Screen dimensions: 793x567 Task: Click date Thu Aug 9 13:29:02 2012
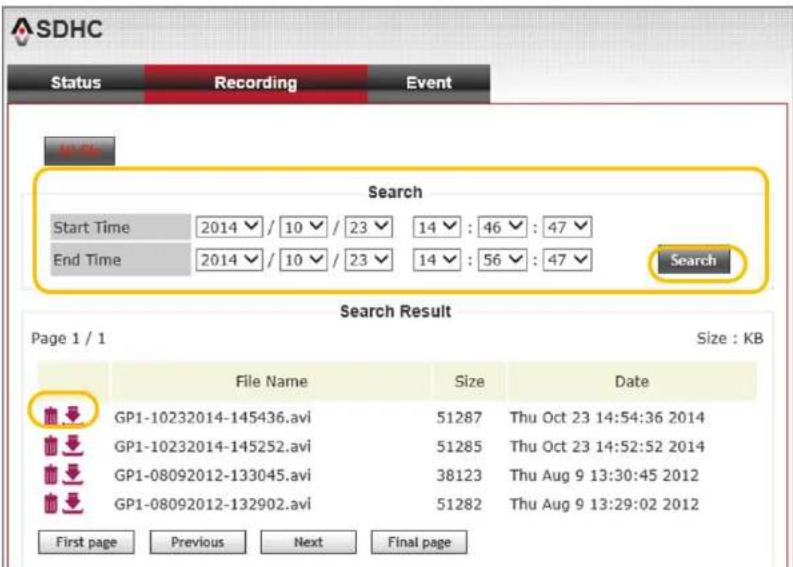604,504
